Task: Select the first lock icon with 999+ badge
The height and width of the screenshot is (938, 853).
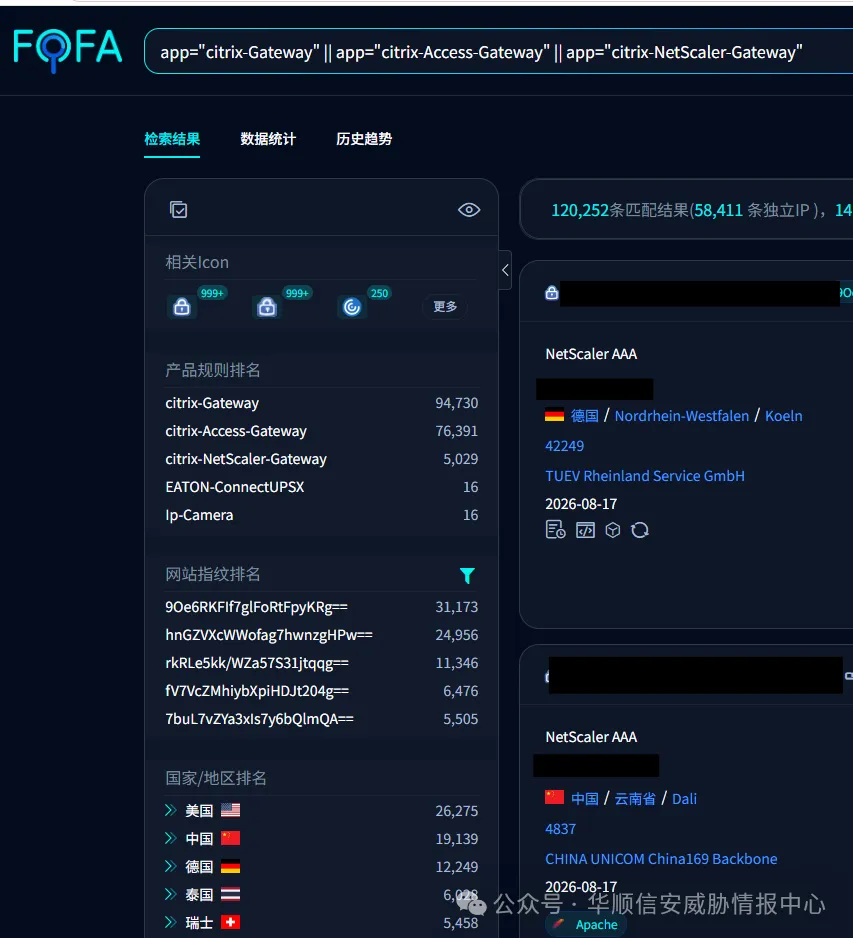Action: (182, 307)
